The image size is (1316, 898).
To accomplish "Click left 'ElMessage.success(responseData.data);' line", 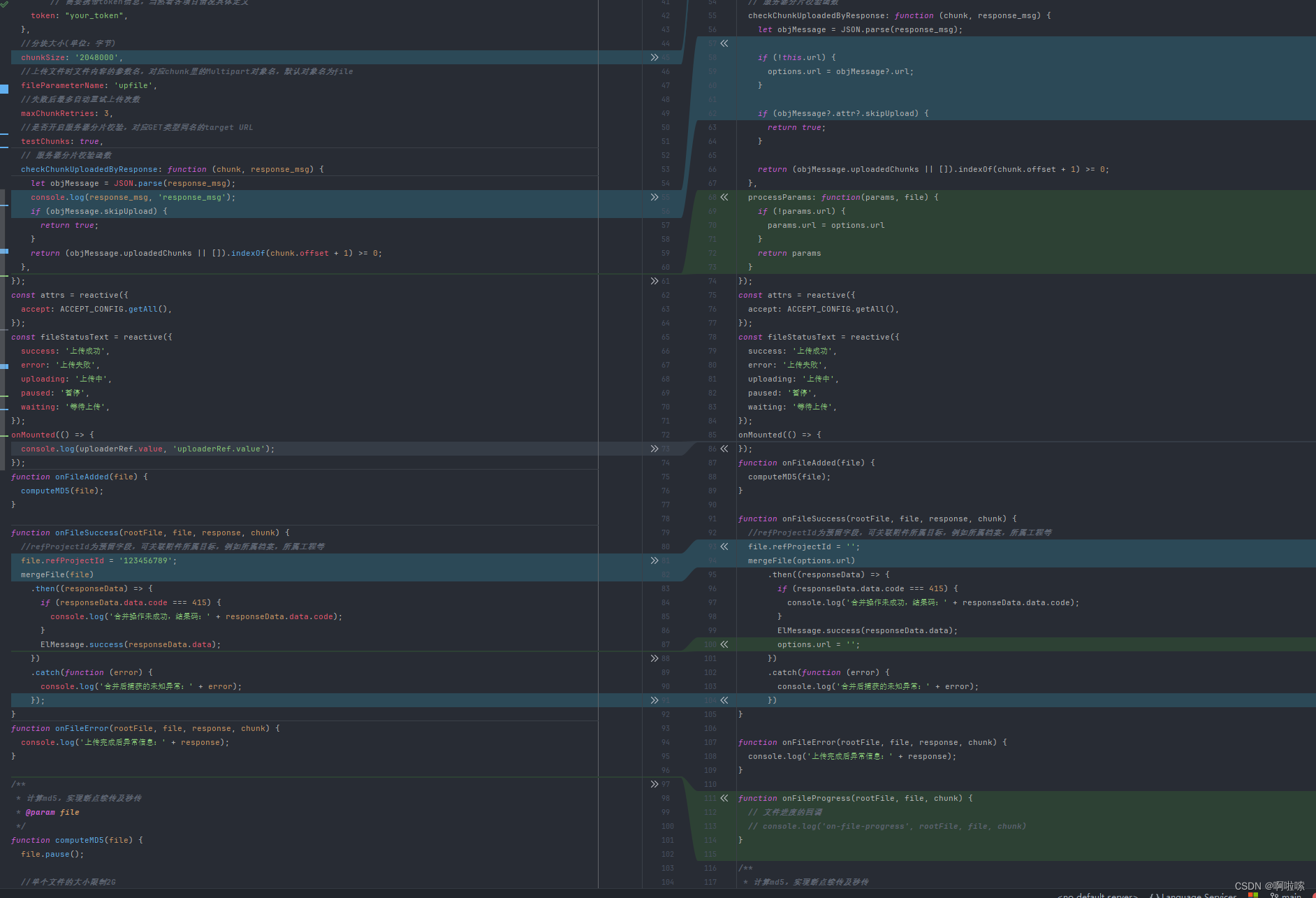I will (x=131, y=644).
